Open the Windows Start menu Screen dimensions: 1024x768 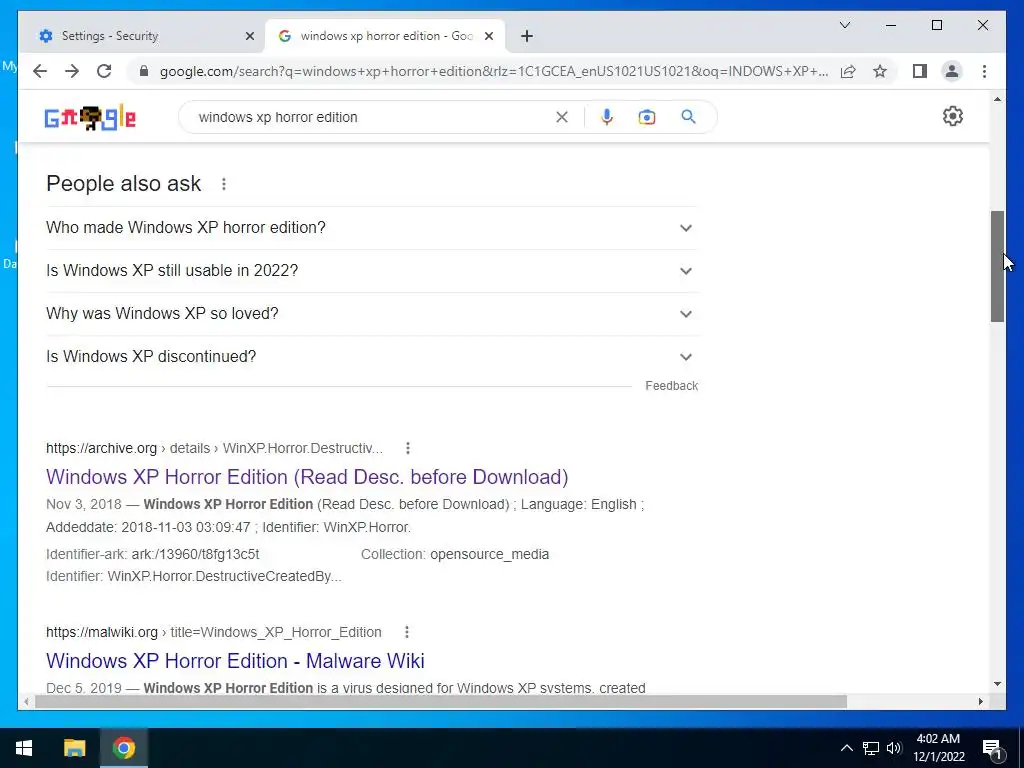click(x=24, y=748)
